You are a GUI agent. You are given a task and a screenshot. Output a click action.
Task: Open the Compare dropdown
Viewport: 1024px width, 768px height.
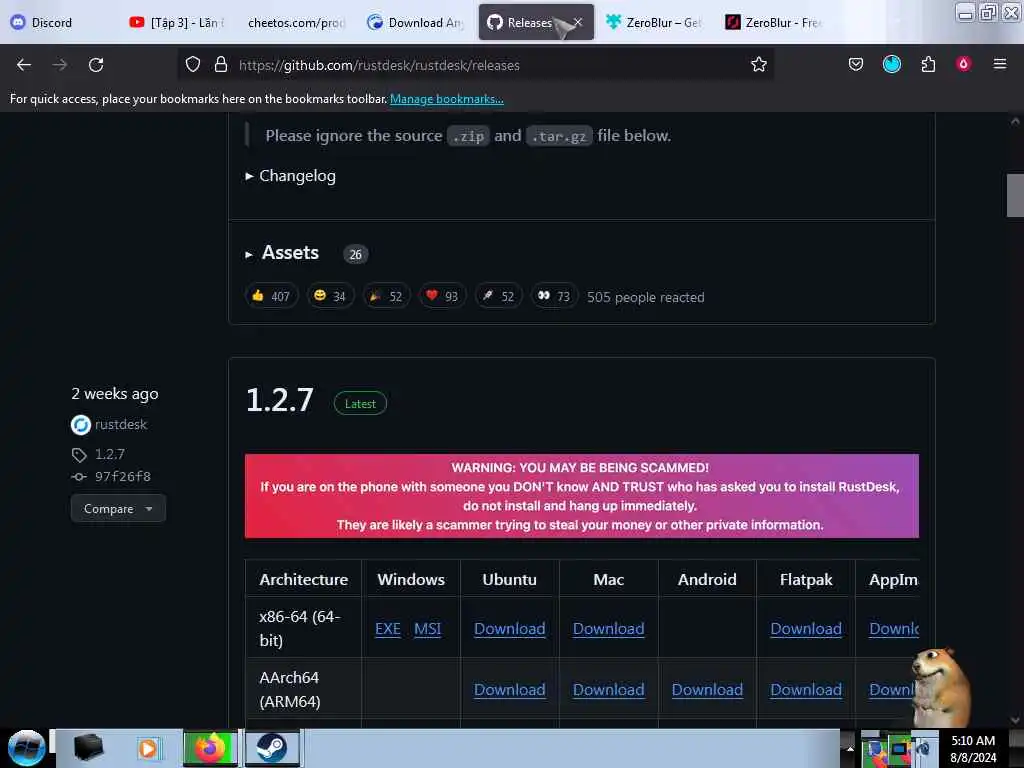point(118,509)
